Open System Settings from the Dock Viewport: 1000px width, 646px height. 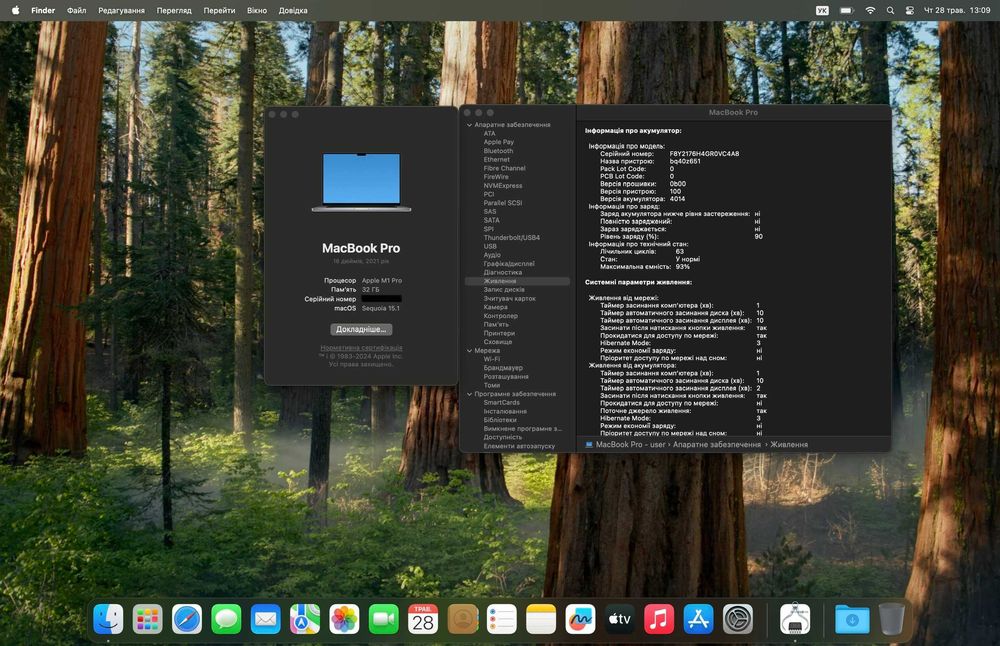click(738, 619)
